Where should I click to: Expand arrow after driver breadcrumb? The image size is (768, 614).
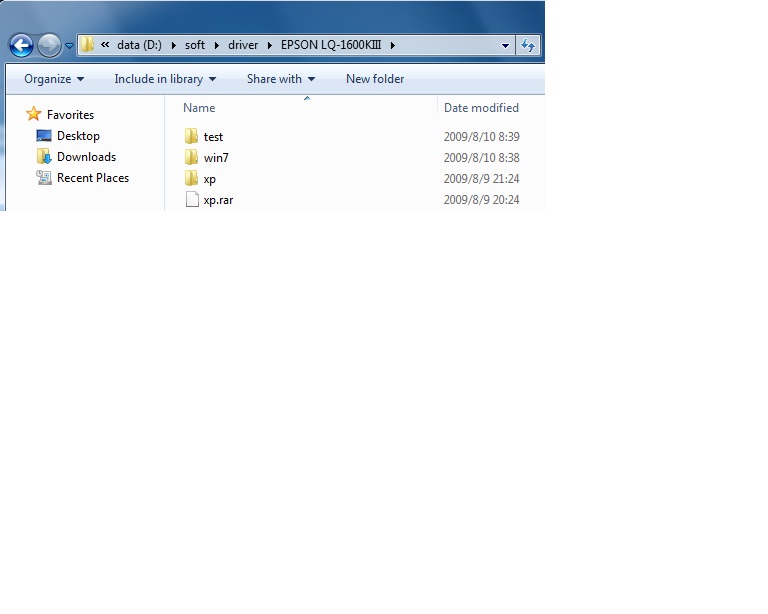click(269, 46)
